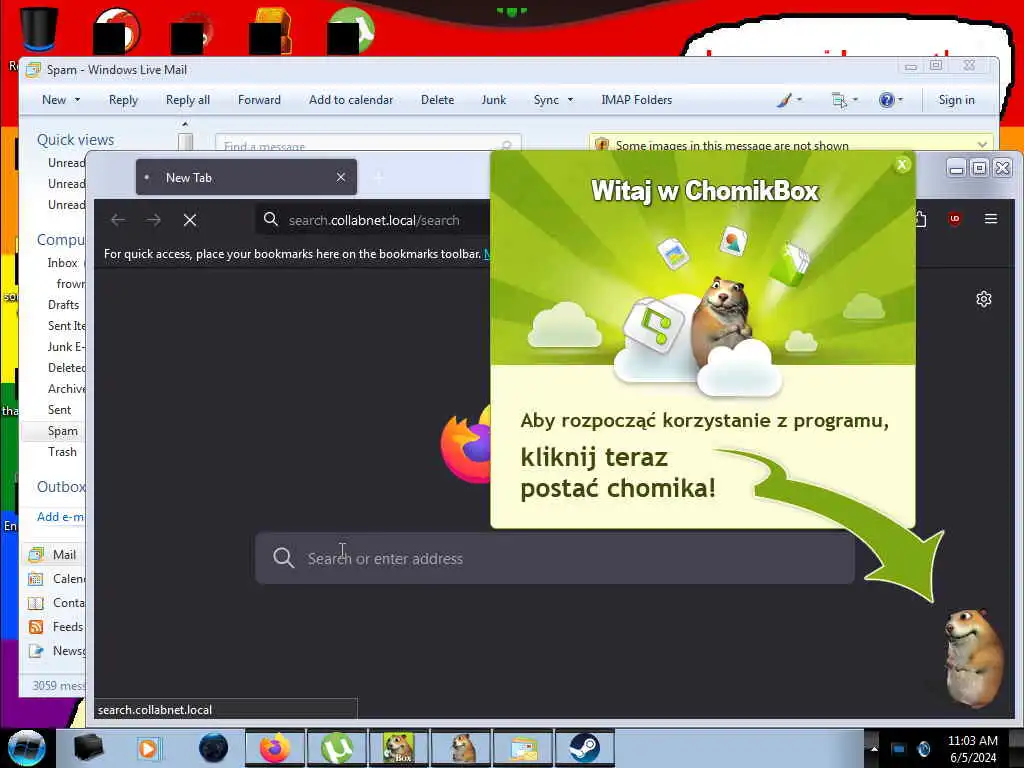Open the Windows Start menu

tap(26, 748)
